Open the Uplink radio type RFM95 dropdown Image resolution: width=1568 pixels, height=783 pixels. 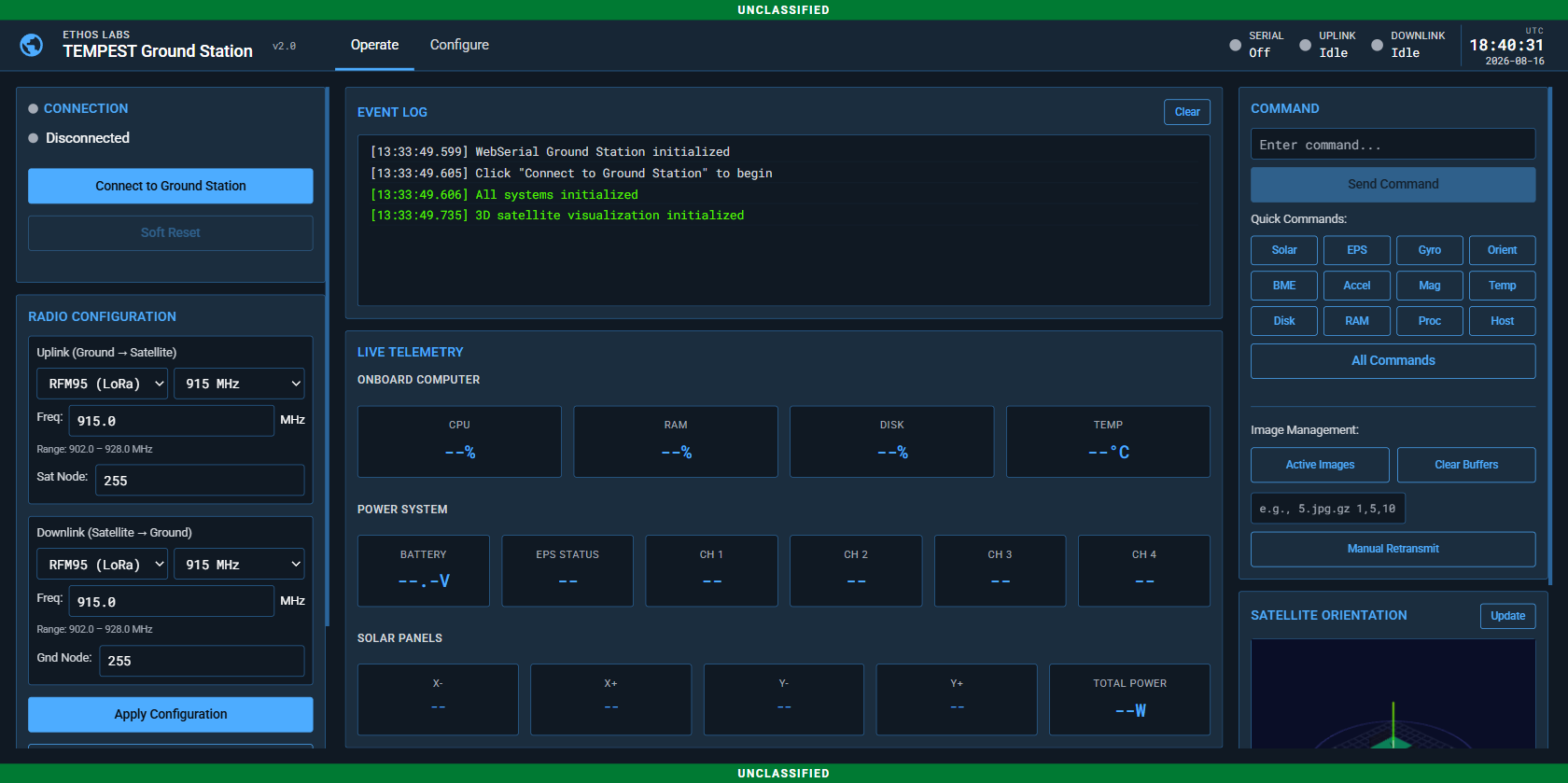[102, 384]
